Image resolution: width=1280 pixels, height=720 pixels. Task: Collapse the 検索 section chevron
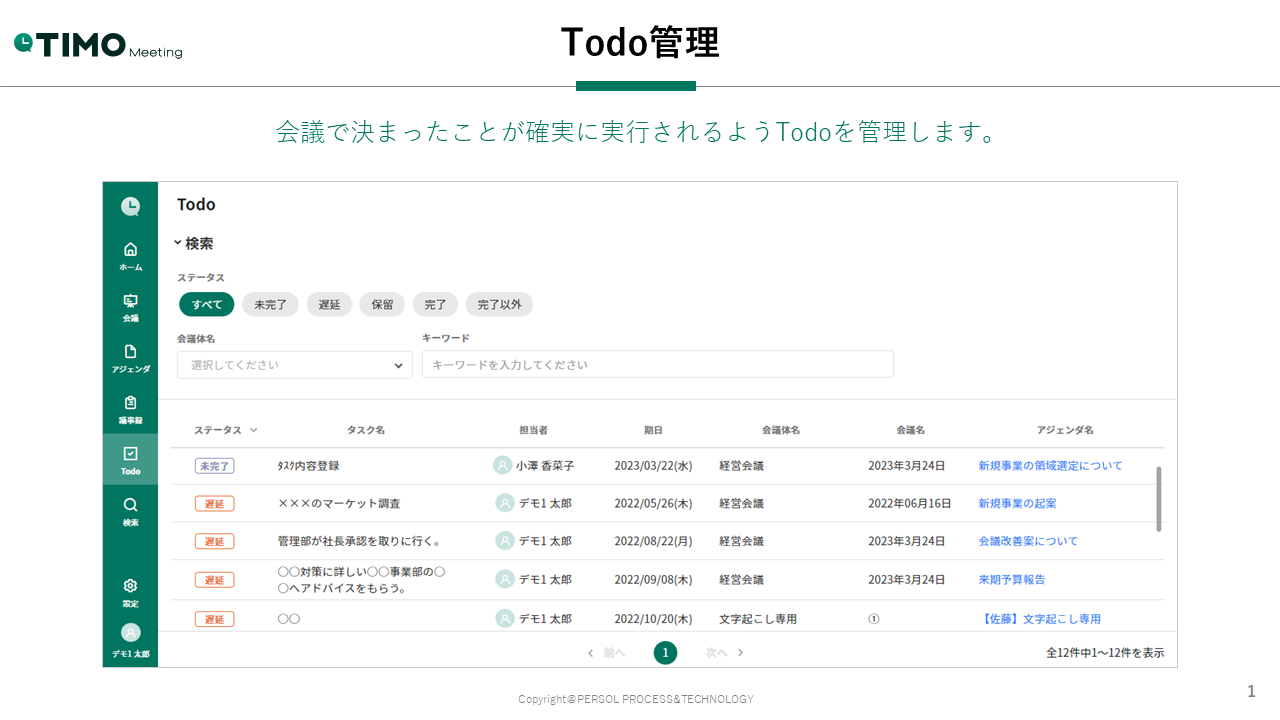[177, 243]
